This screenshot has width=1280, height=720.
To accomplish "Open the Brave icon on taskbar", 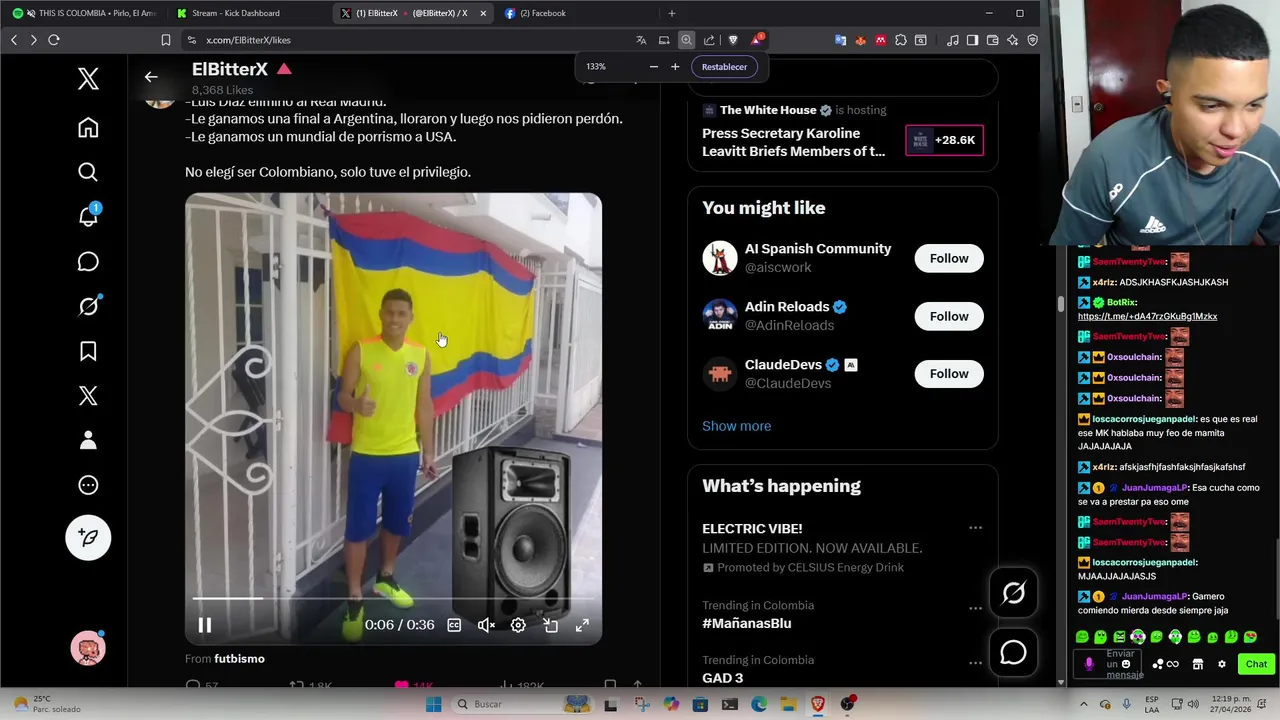I will point(818,704).
